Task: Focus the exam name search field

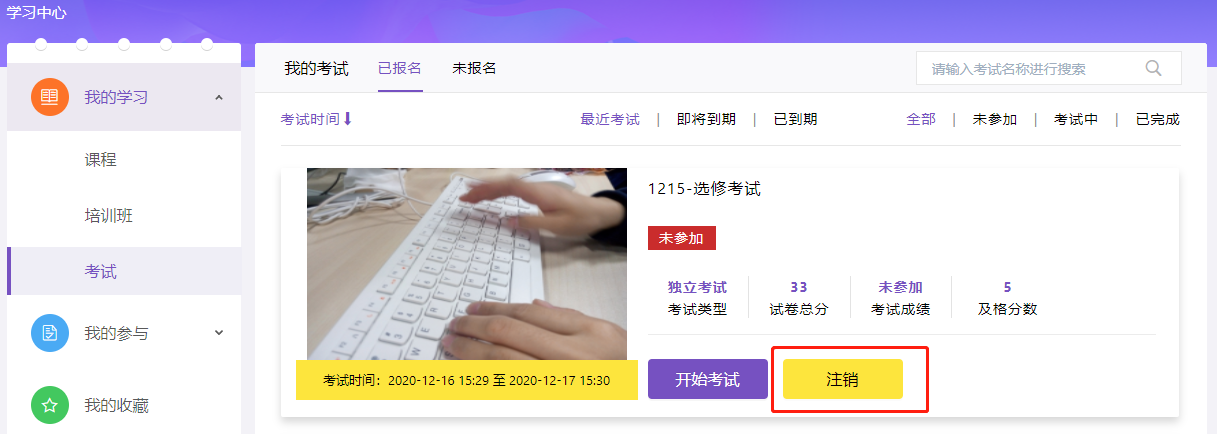Action: 1030,68
